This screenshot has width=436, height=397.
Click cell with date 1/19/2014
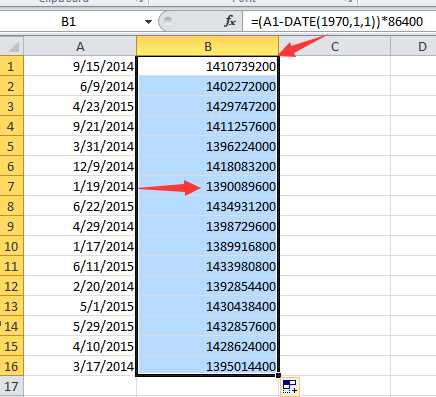tap(80, 186)
